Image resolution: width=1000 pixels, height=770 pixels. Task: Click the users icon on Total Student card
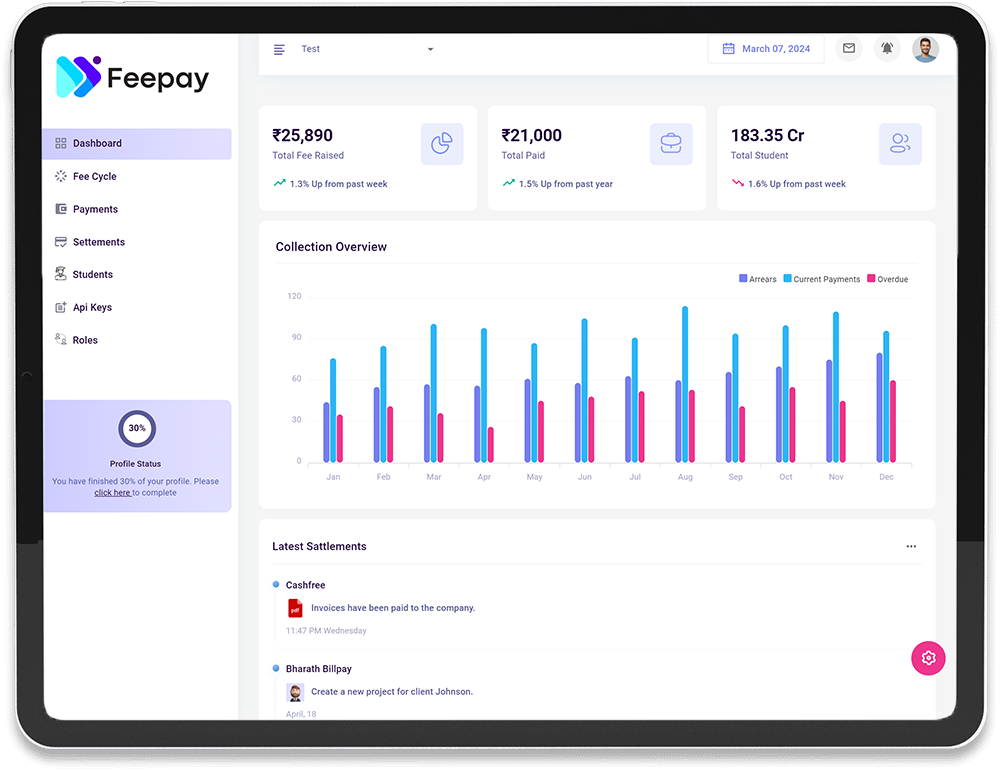[x=900, y=144]
